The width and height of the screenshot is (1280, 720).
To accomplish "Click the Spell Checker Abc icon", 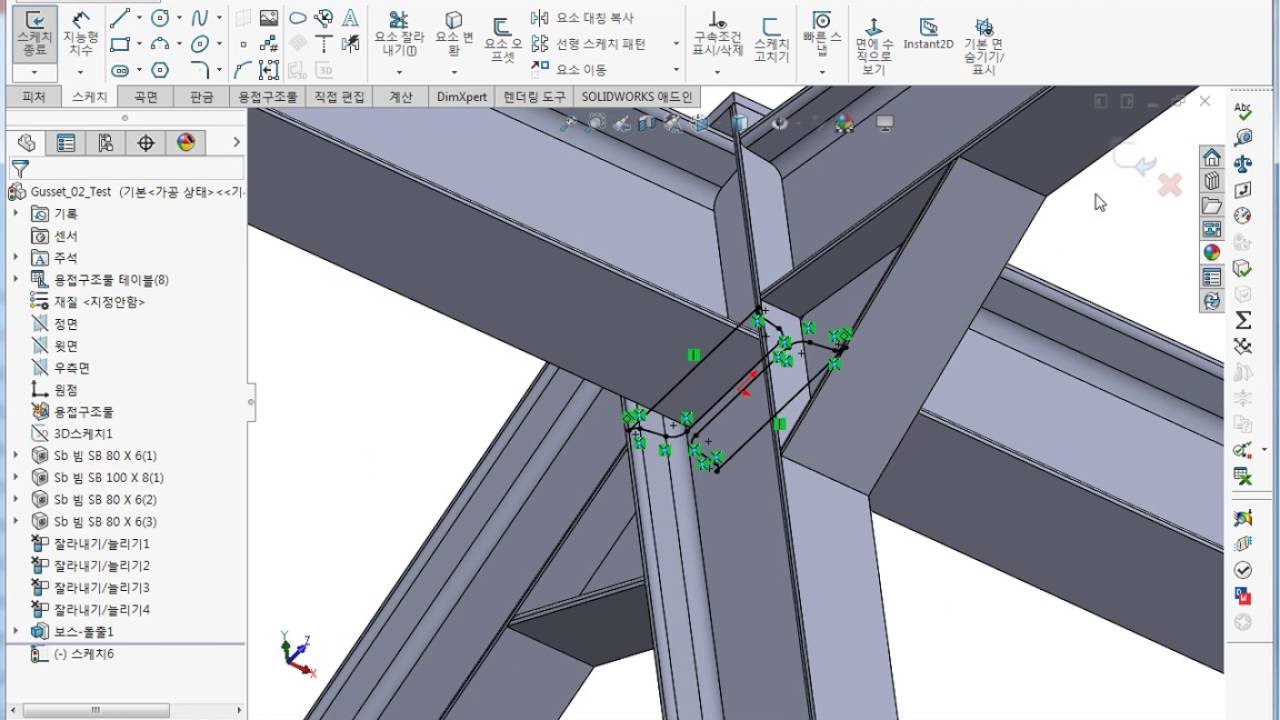I will pos(1243,111).
